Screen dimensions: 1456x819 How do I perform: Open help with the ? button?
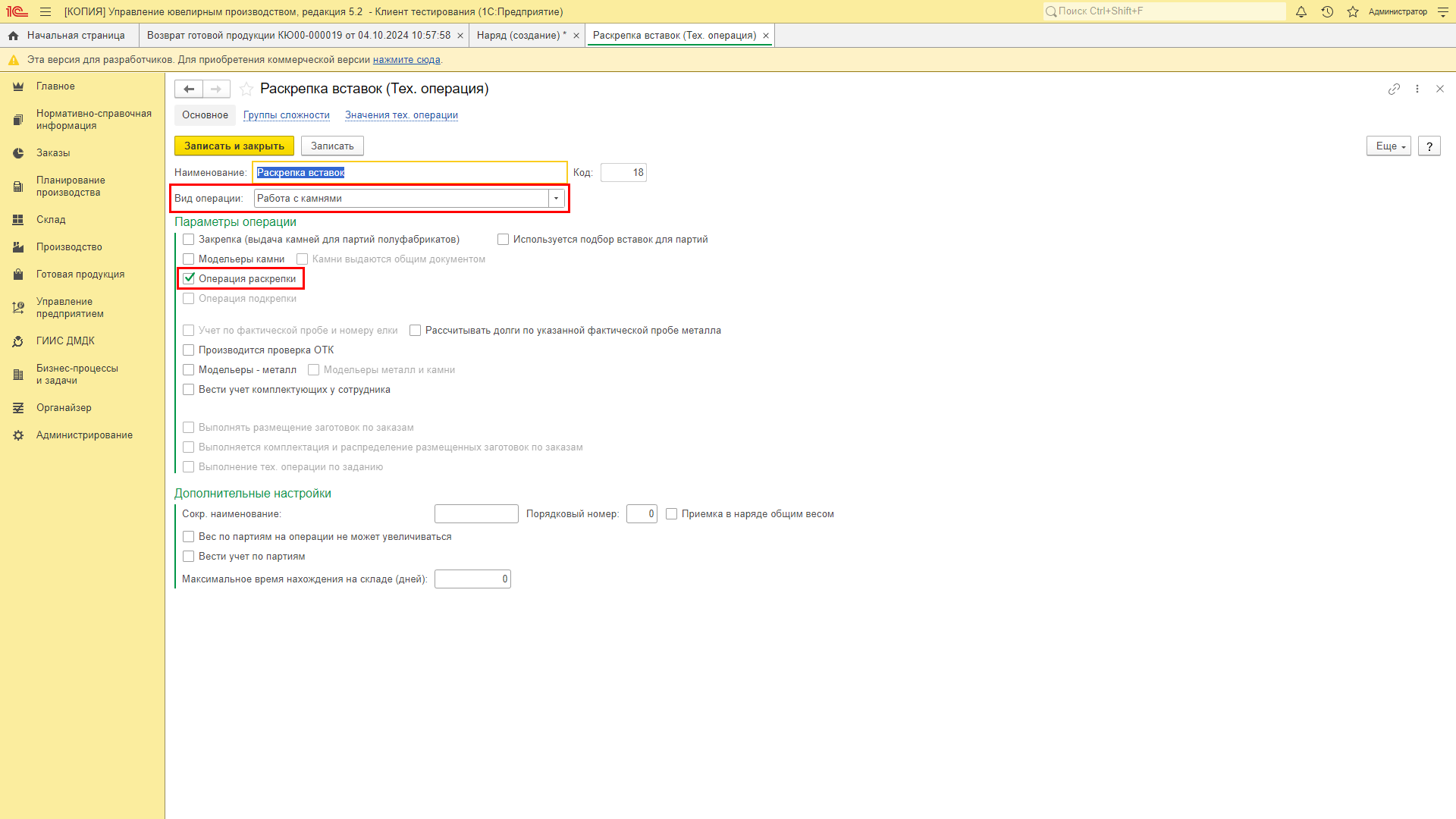(1429, 146)
